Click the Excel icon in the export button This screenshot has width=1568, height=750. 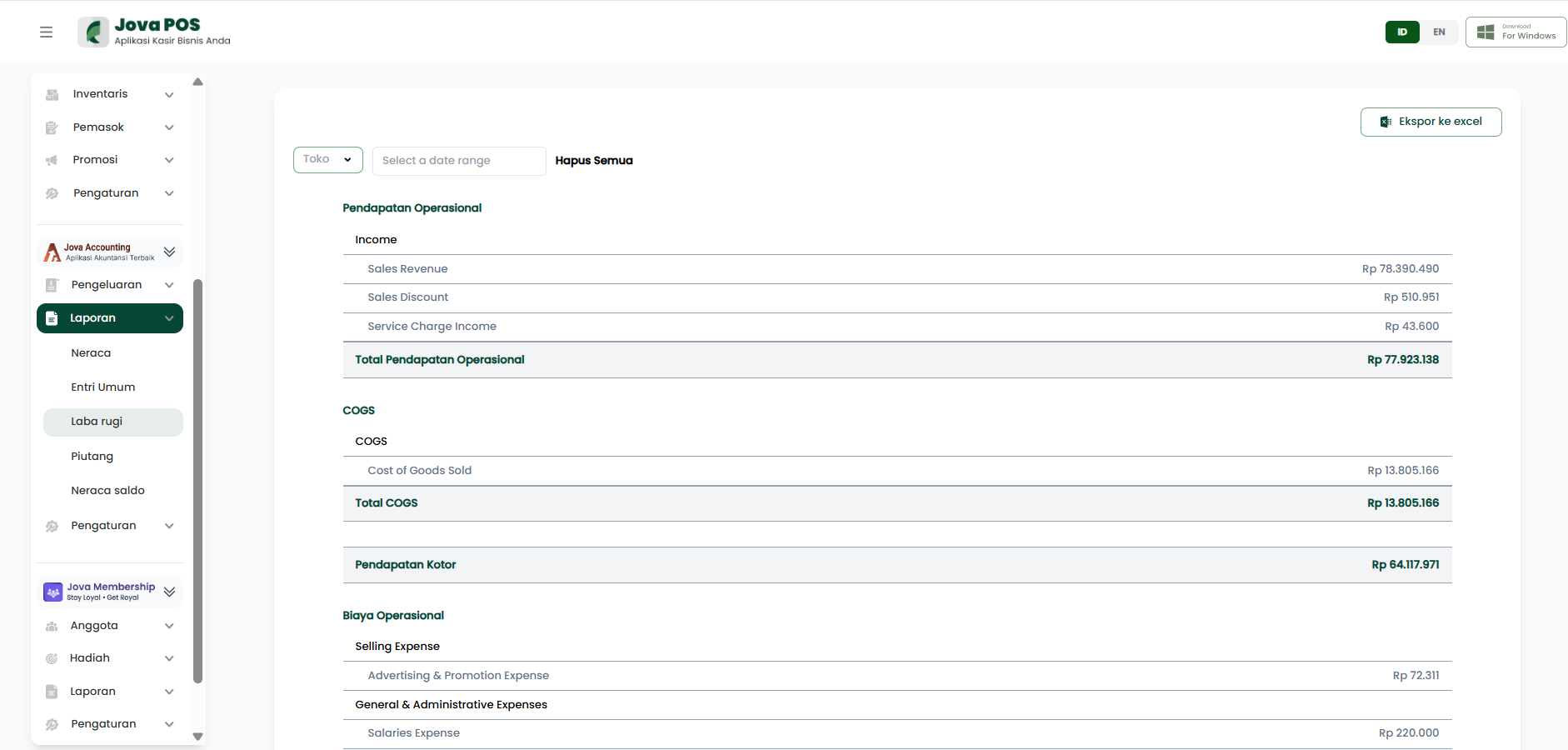pos(1386,122)
